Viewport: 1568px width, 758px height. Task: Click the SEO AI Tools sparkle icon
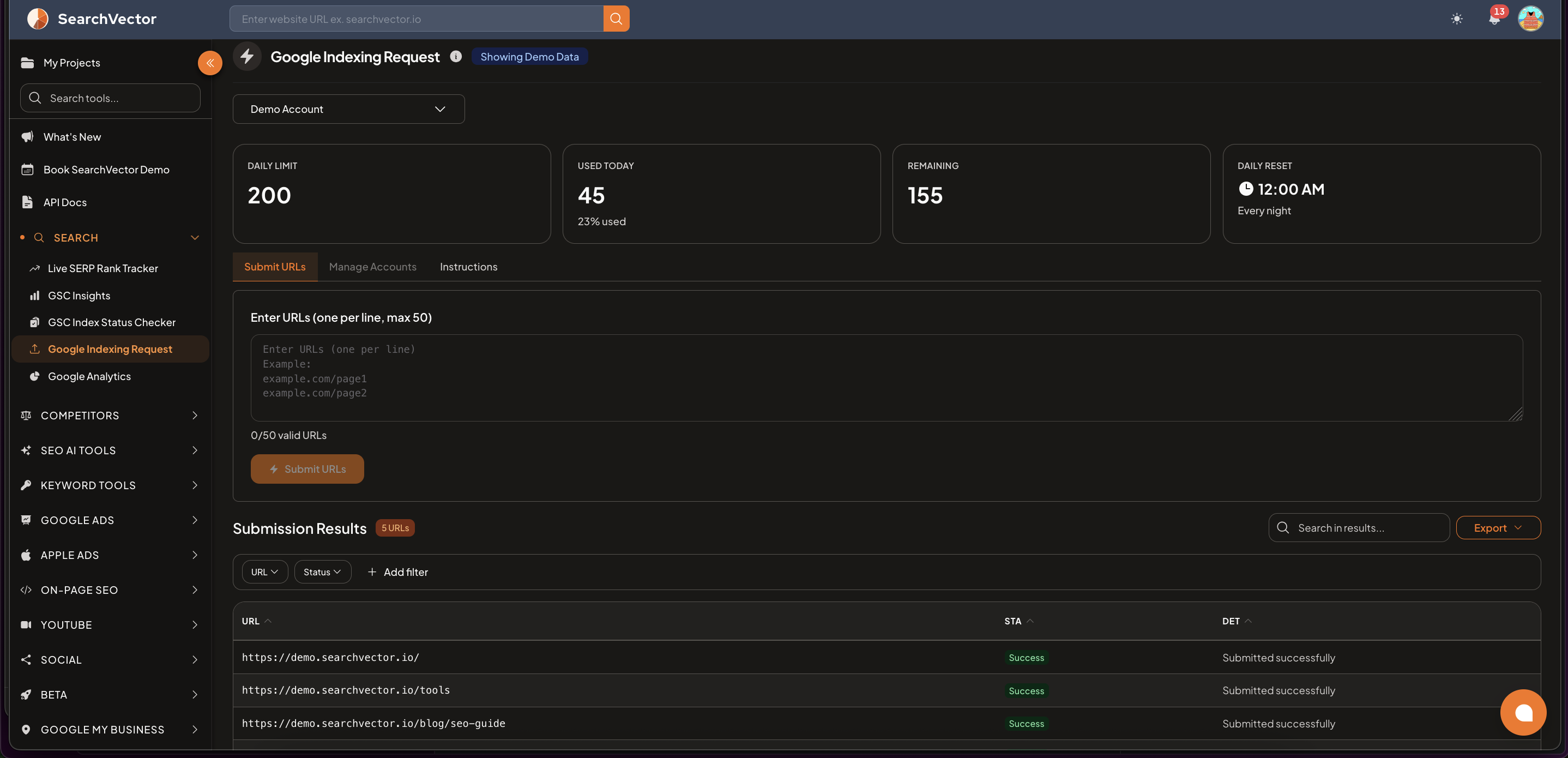pos(26,450)
